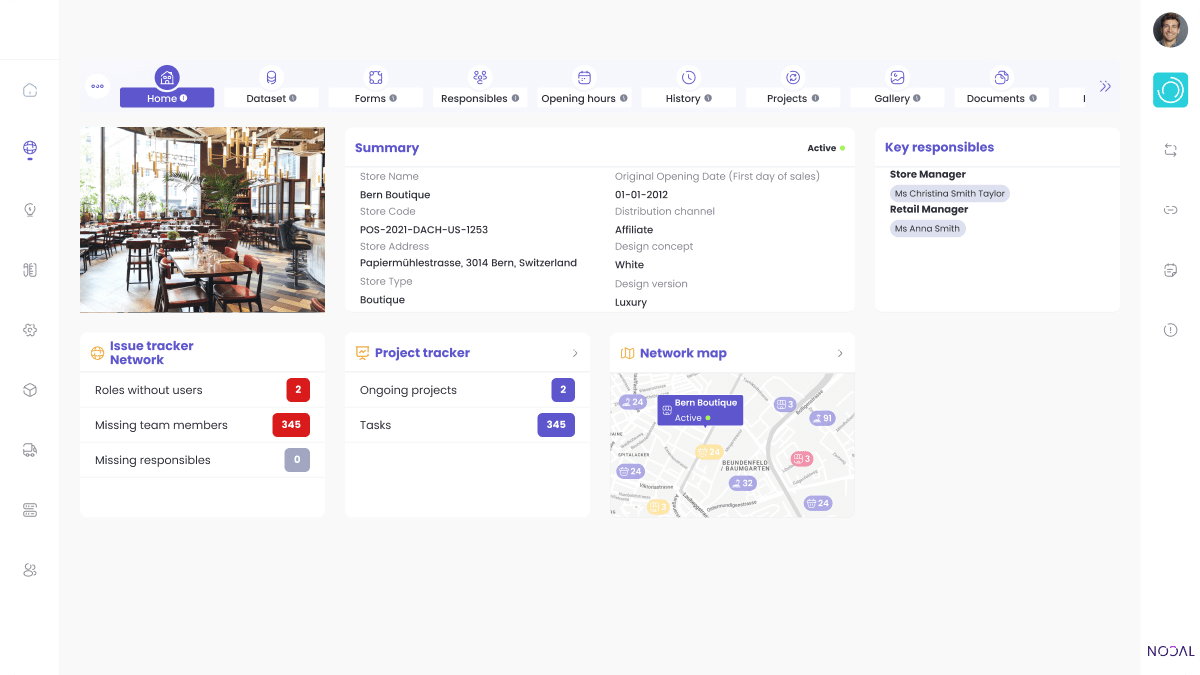Click the Active badge on the Bern Boutique map marker
This screenshot has height=675, width=1200.
(694, 419)
